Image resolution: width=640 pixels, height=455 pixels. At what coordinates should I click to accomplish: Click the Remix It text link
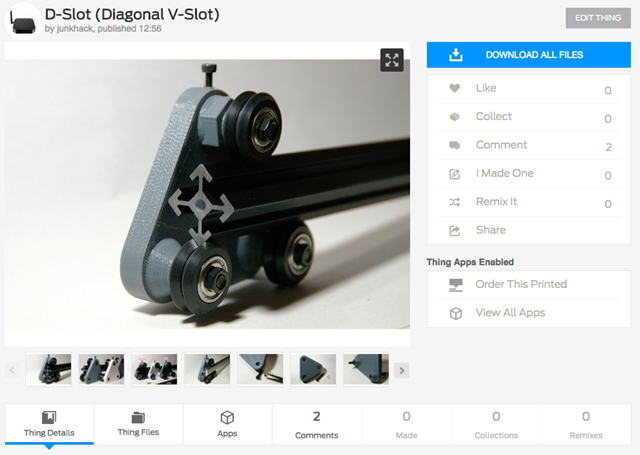496,202
